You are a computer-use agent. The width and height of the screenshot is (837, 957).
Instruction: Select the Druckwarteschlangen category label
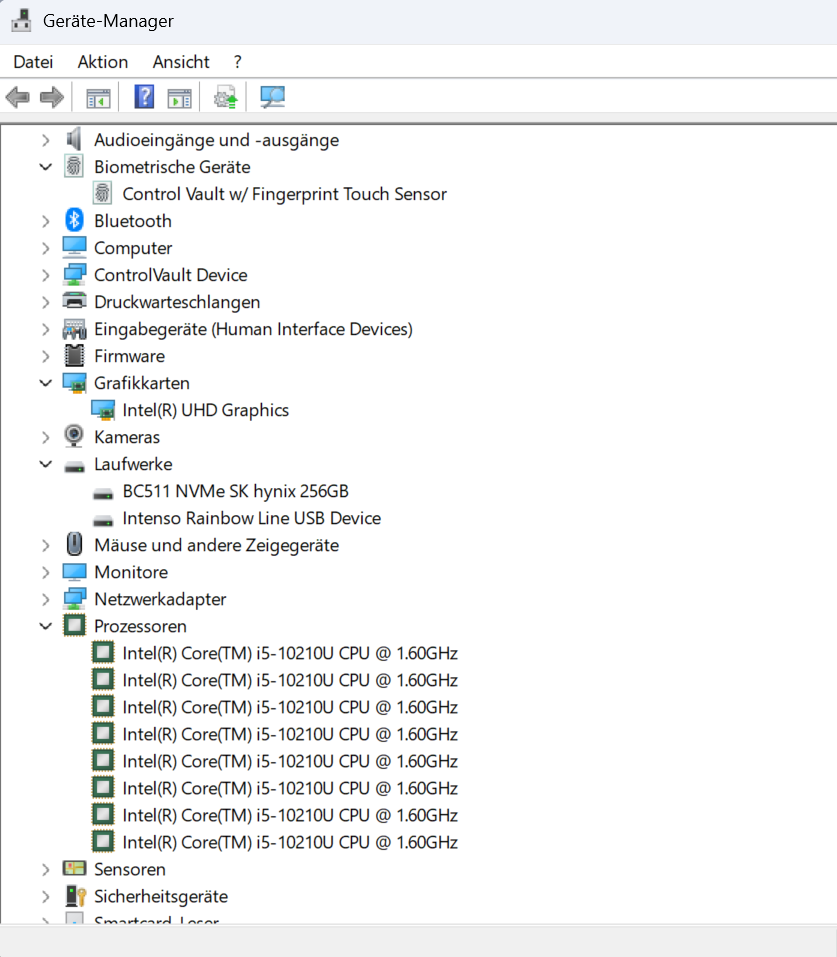(177, 302)
